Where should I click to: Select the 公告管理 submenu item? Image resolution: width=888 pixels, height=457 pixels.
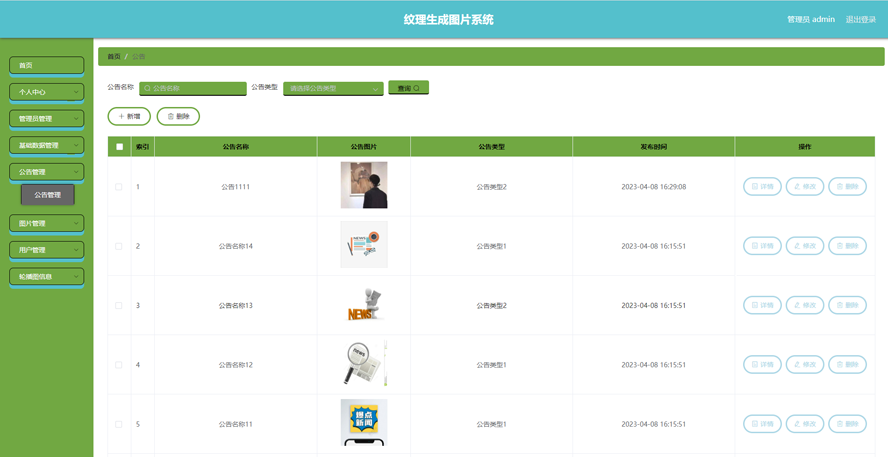coord(48,195)
